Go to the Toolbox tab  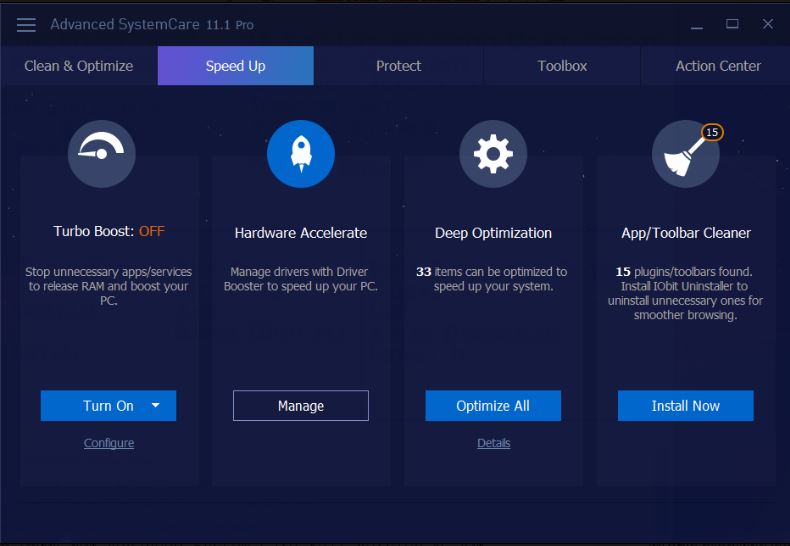point(562,65)
